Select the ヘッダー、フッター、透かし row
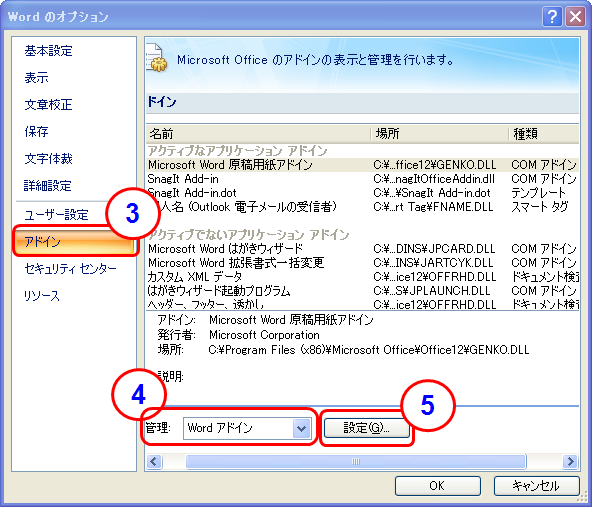 [362, 304]
